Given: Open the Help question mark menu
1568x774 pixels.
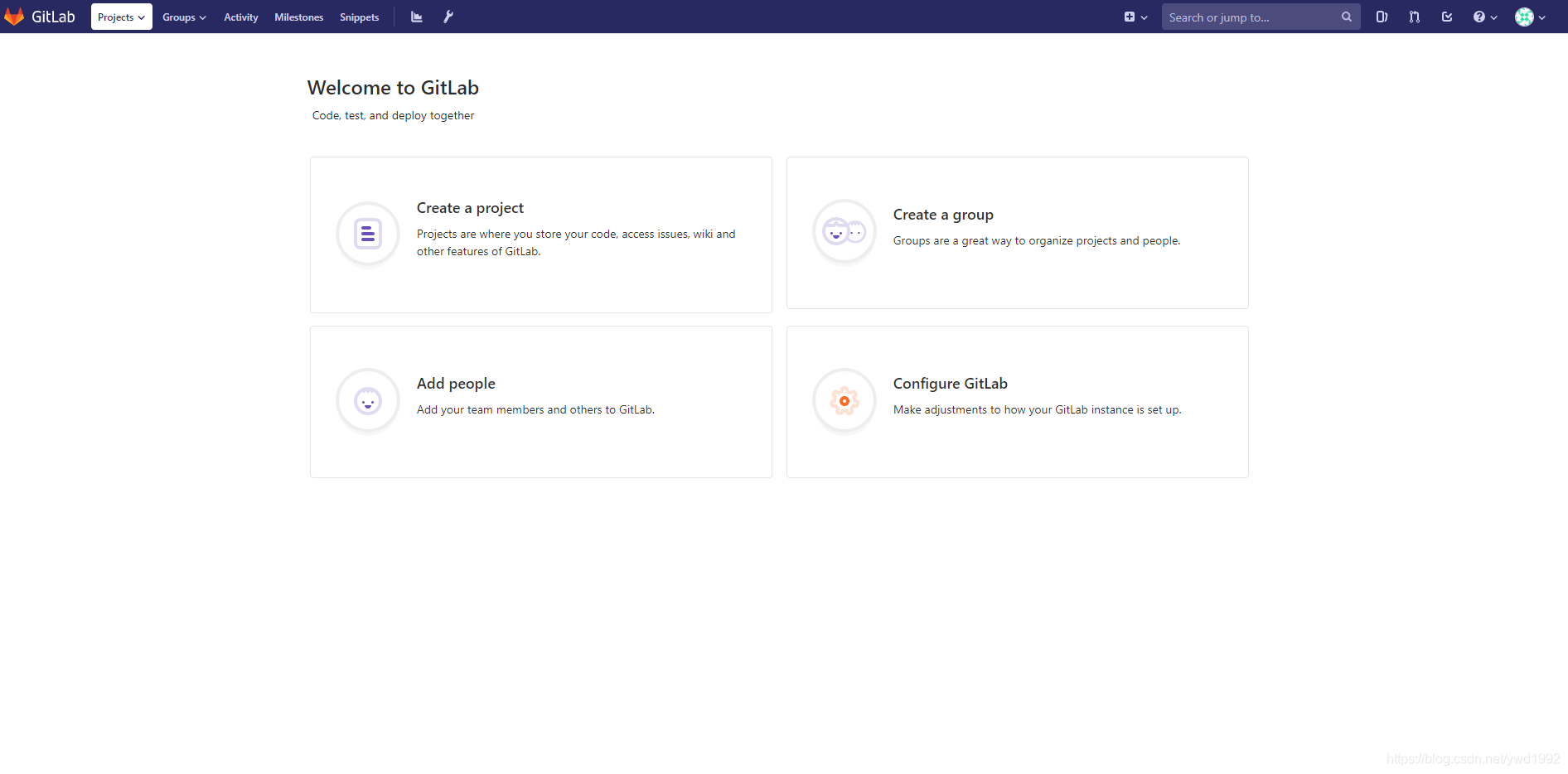Looking at the screenshot, I should (x=1484, y=17).
